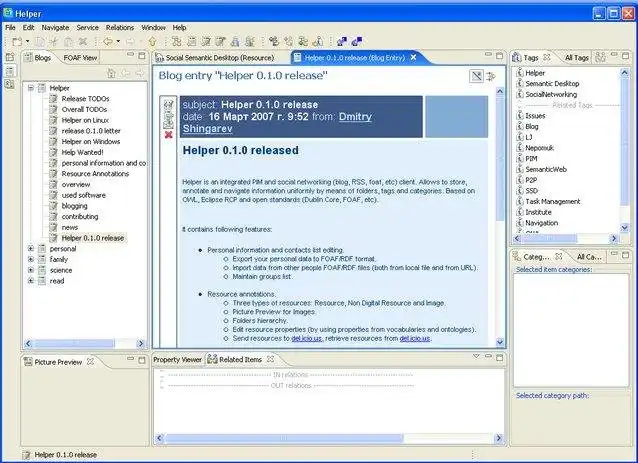
Task: Select 'Help Wanted!' tree entry
Action: pyautogui.click(x=82, y=152)
